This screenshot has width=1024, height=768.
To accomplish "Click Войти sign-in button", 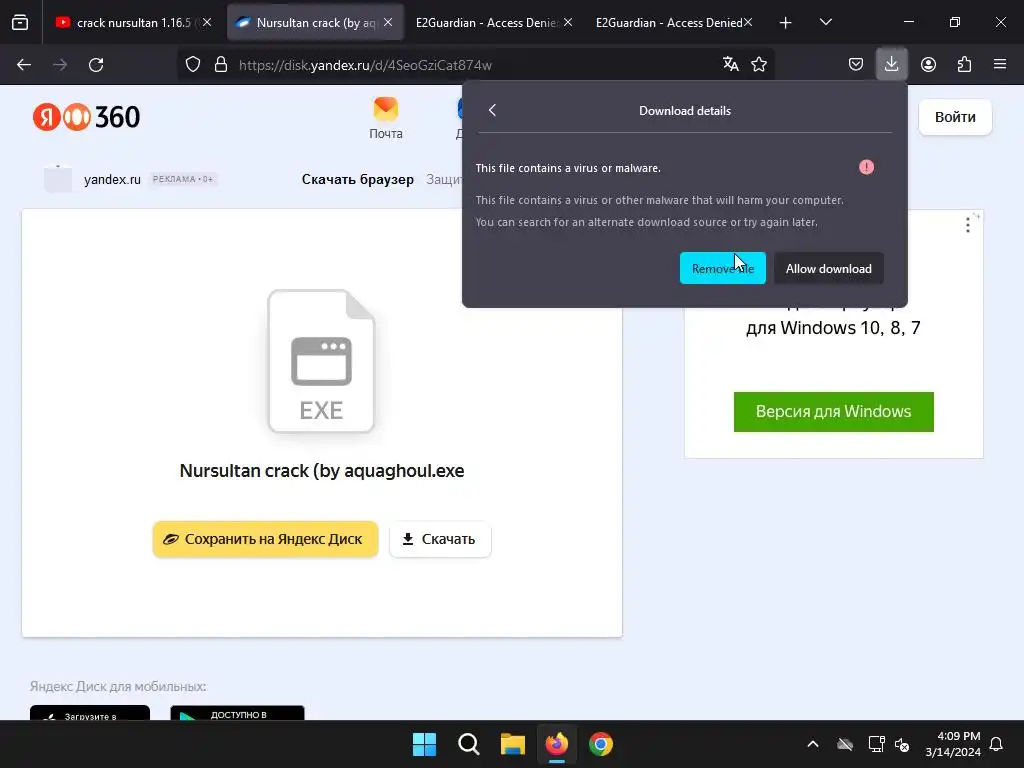I will pyautogui.click(x=955, y=117).
